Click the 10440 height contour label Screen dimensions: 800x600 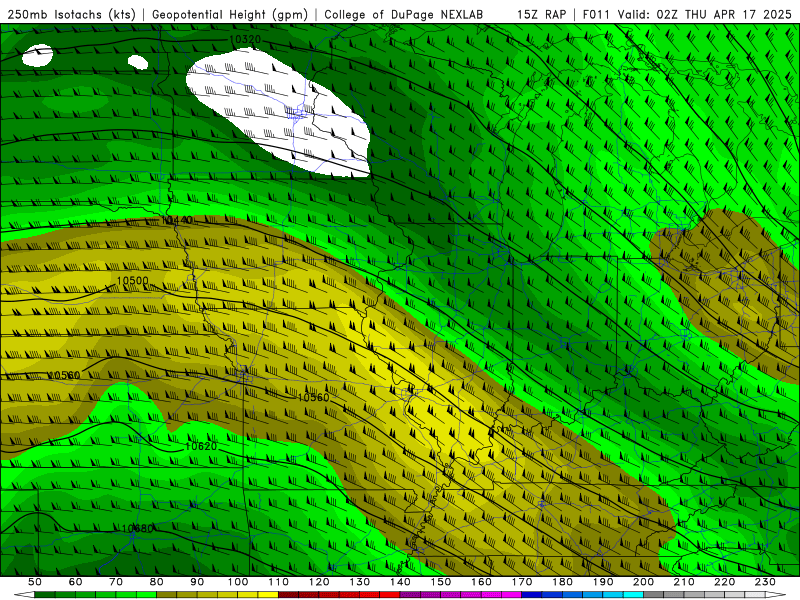point(177,220)
